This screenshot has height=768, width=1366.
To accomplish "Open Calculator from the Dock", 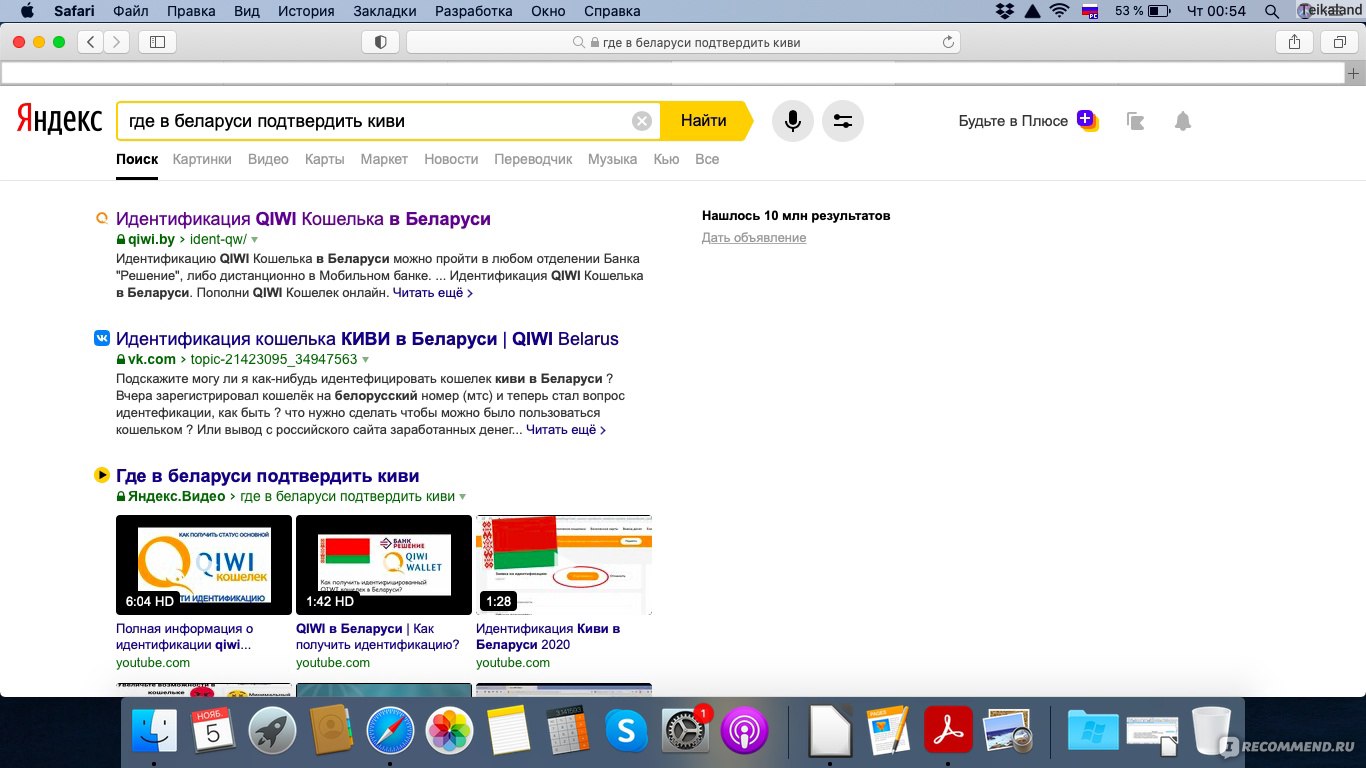I will point(567,731).
